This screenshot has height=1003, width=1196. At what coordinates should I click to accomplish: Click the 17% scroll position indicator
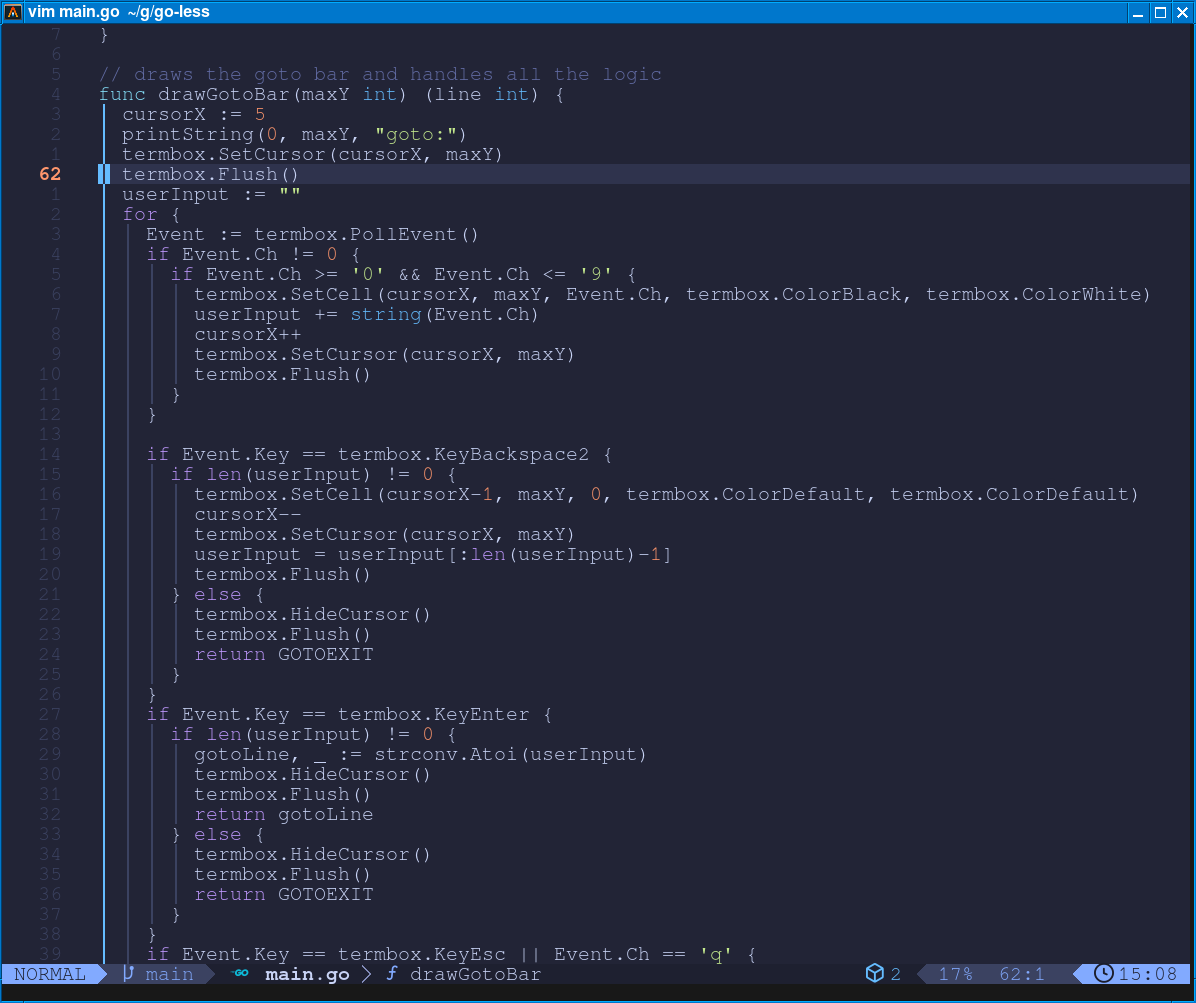955,974
